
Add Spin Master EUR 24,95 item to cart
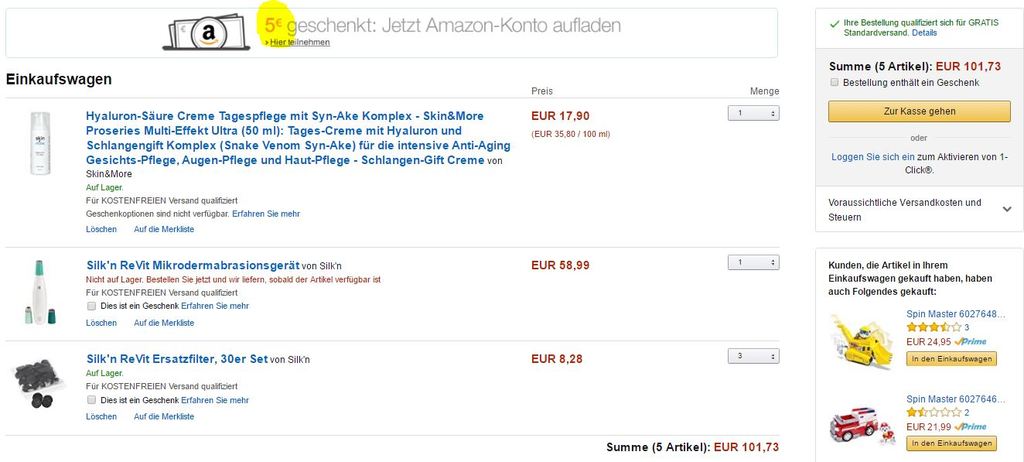point(951,358)
